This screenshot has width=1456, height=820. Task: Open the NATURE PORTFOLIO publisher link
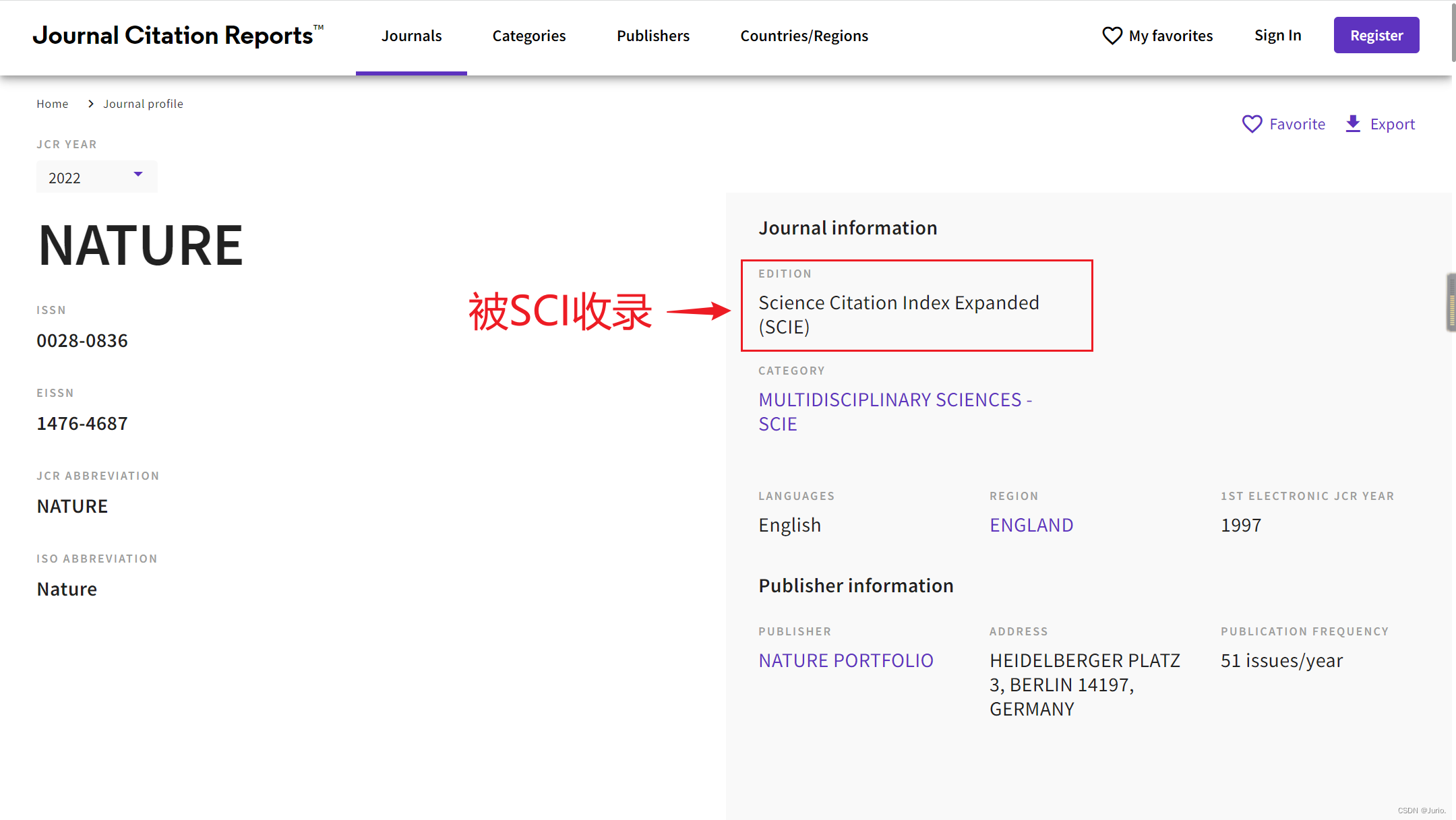coord(845,660)
